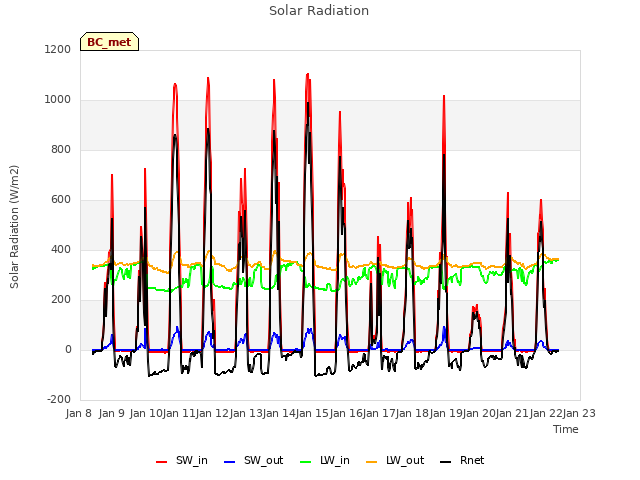The height and width of the screenshot is (480, 640).
Task: Click the Jan 13 x-axis tick label
Action: [246, 413]
